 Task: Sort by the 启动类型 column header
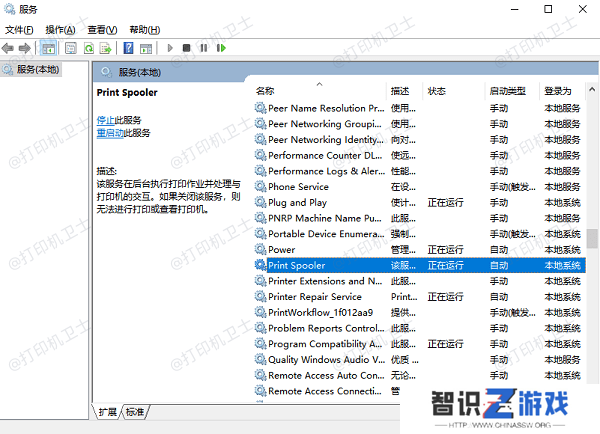click(x=507, y=91)
